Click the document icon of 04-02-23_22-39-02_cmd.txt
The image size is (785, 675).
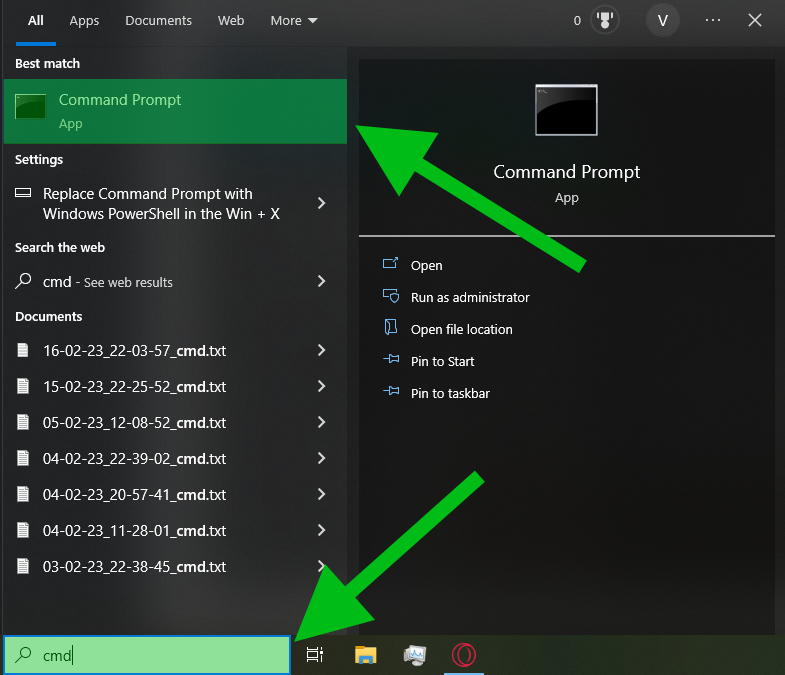(23, 458)
